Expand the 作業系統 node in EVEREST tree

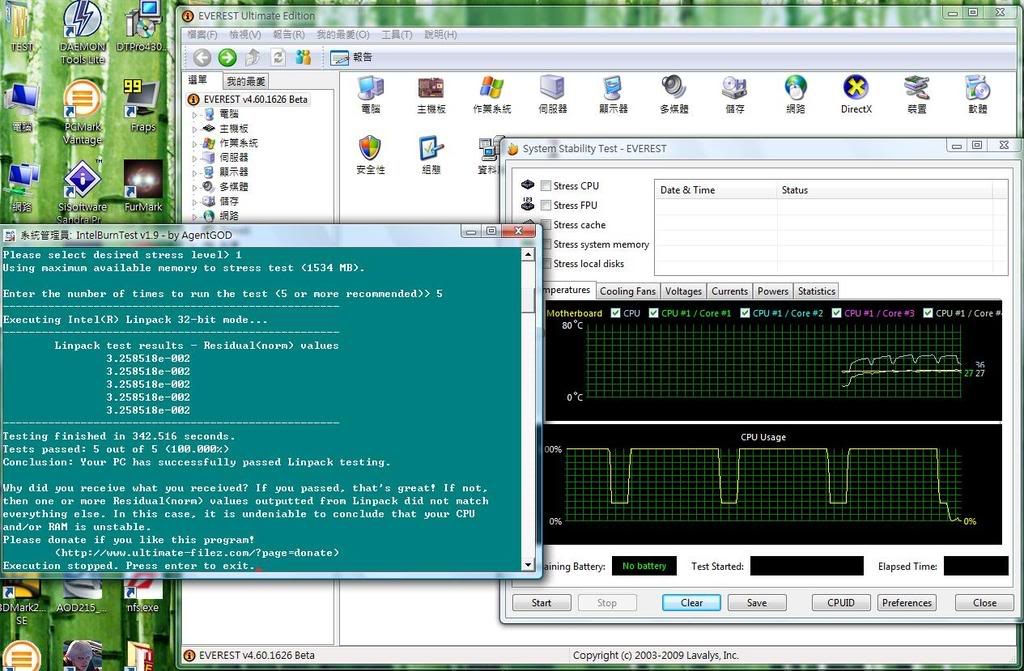coord(195,143)
